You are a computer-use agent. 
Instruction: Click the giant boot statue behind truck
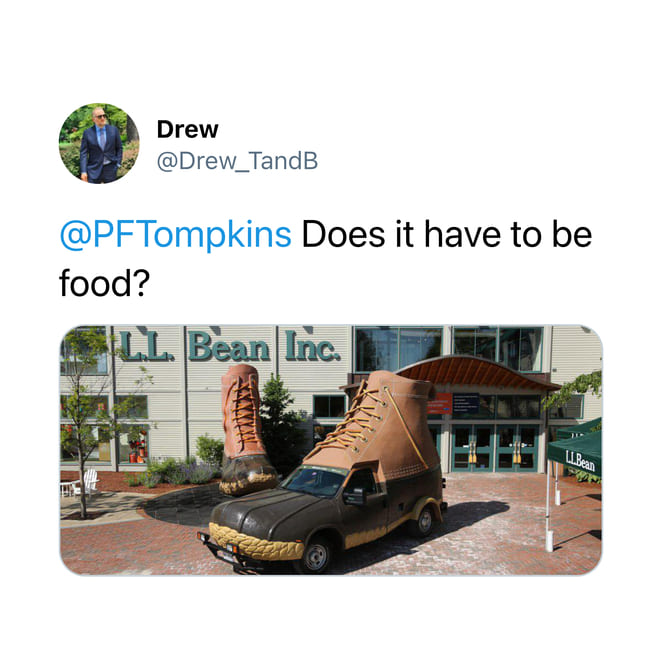[x=247, y=429]
